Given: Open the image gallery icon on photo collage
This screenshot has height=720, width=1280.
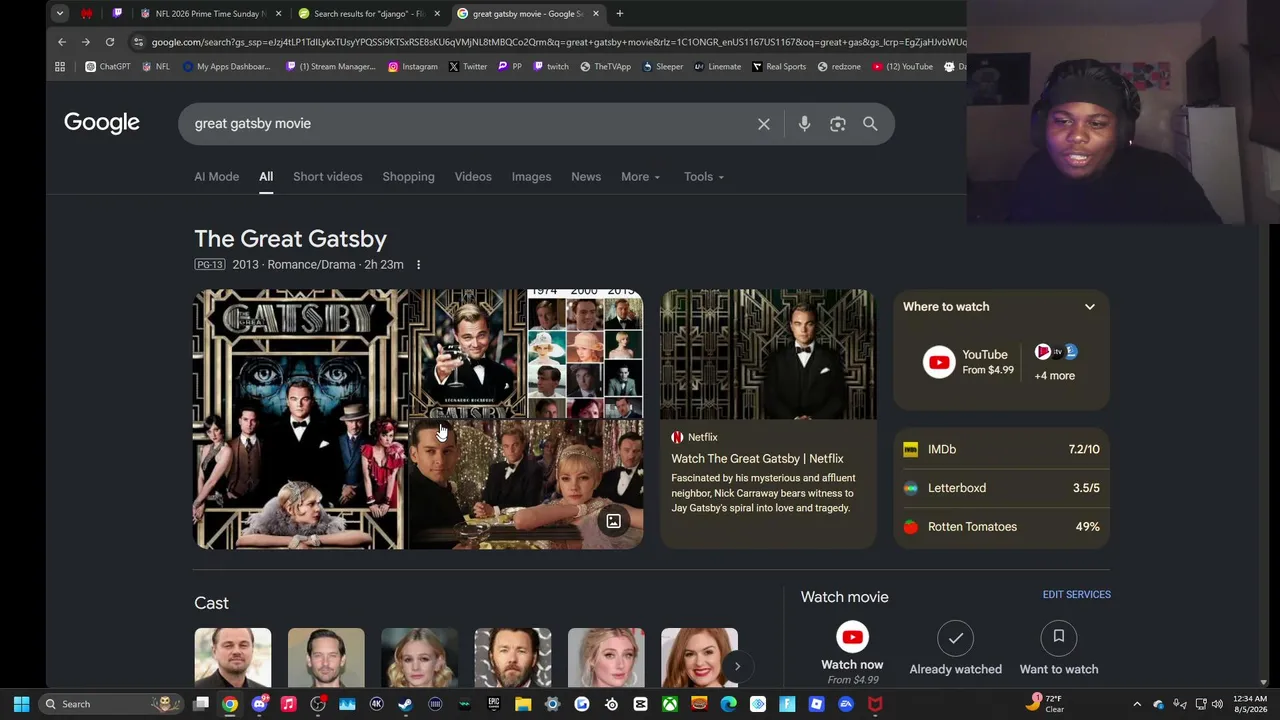Looking at the screenshot, I should coord(614,521).
